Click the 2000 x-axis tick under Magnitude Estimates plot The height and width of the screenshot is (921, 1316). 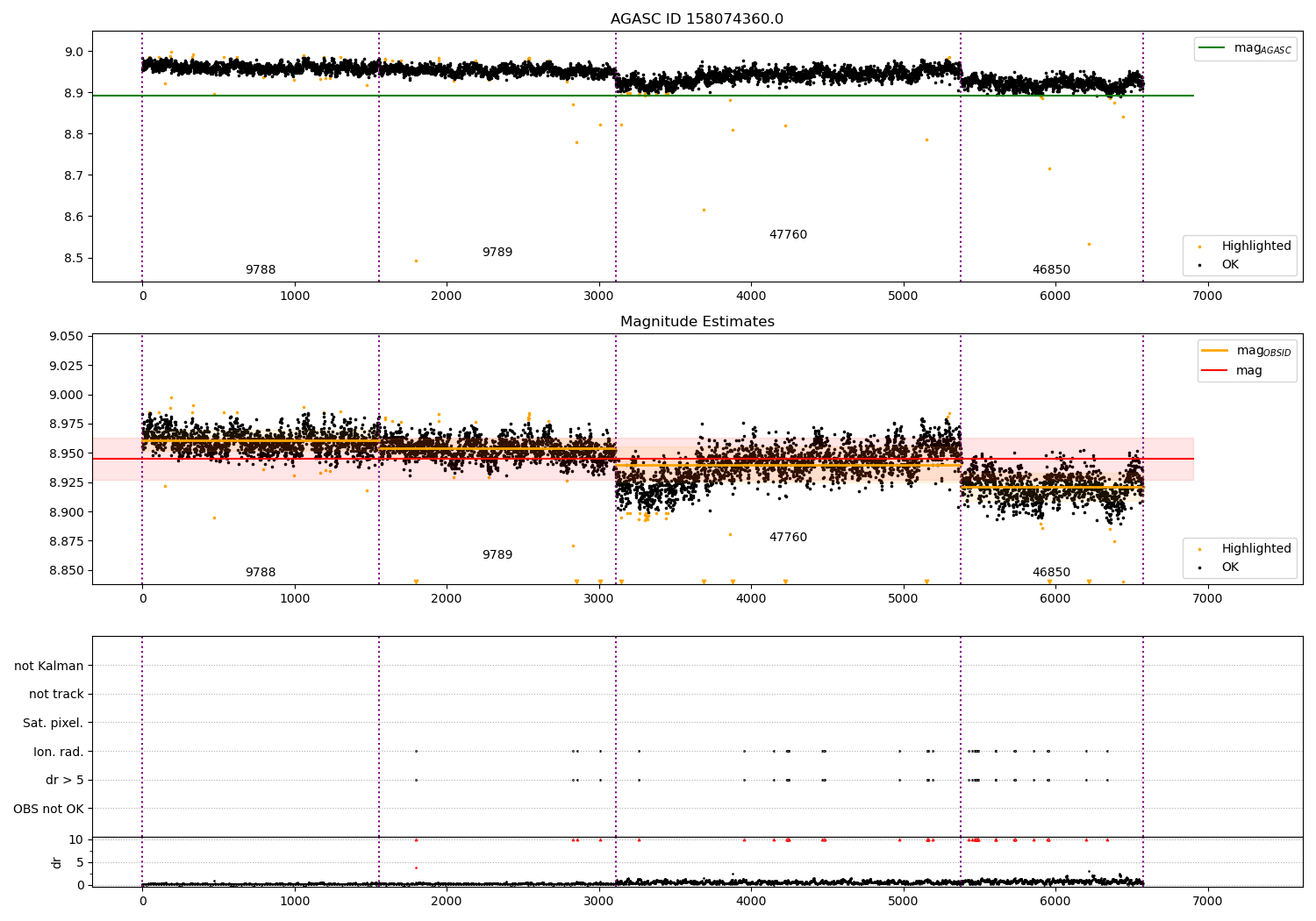(x=447, y=599)
